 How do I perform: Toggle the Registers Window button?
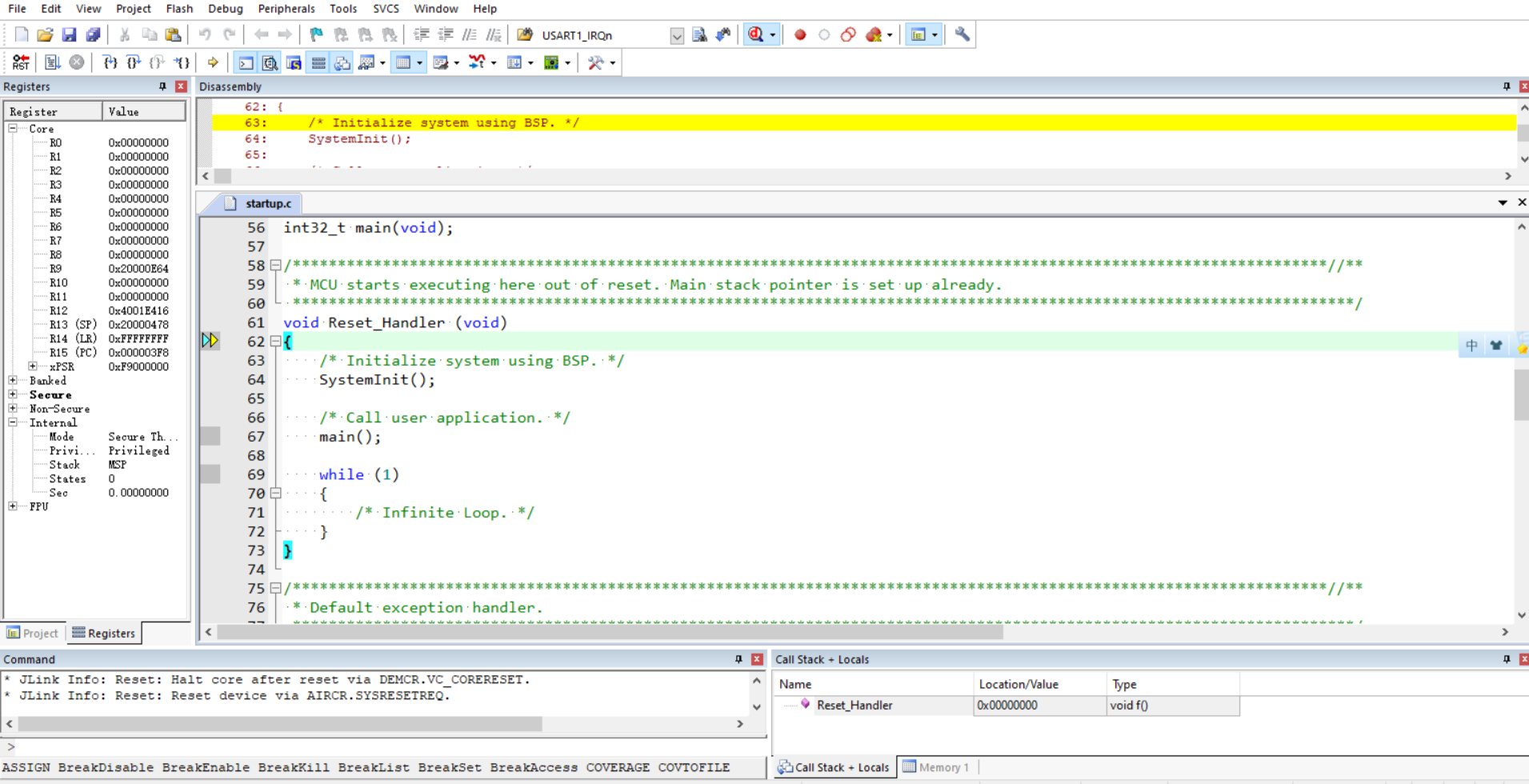point(318,62)
